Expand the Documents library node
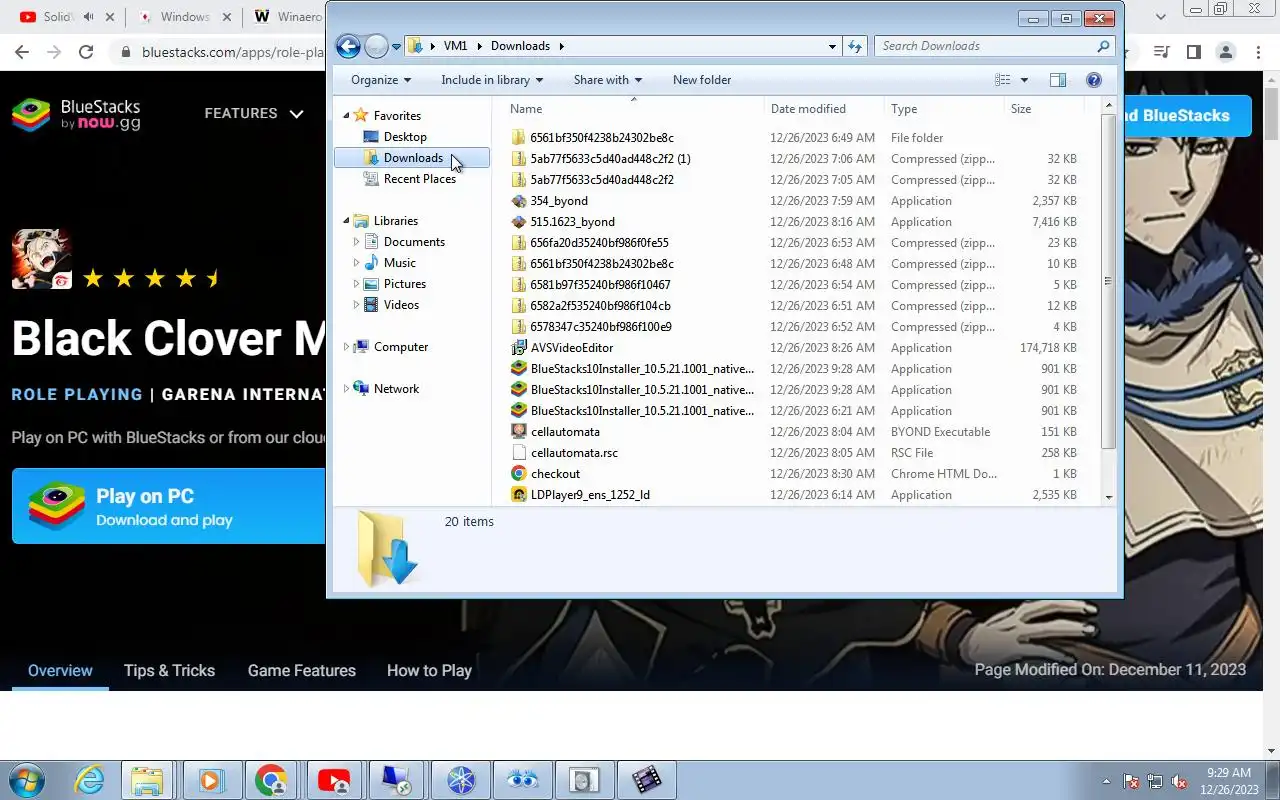 point(356,242)
